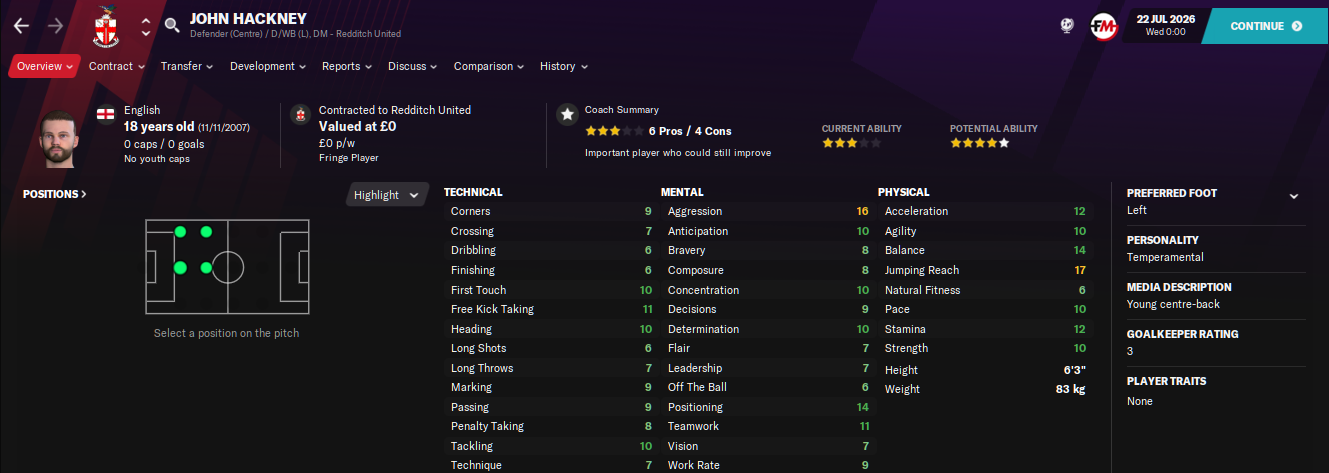Open the Development menu
1329x473 pixels.
pyautogui.click(x=268, y=66)
